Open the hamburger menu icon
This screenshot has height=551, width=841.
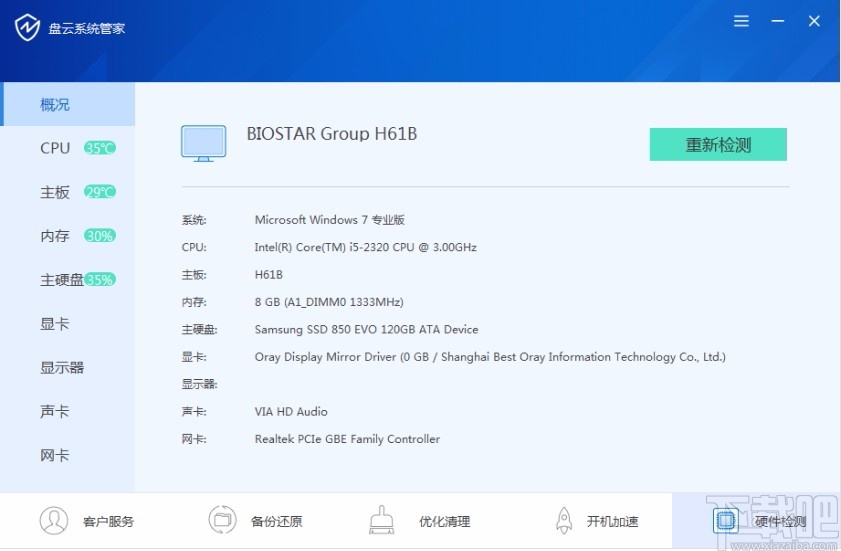(741, 21)
